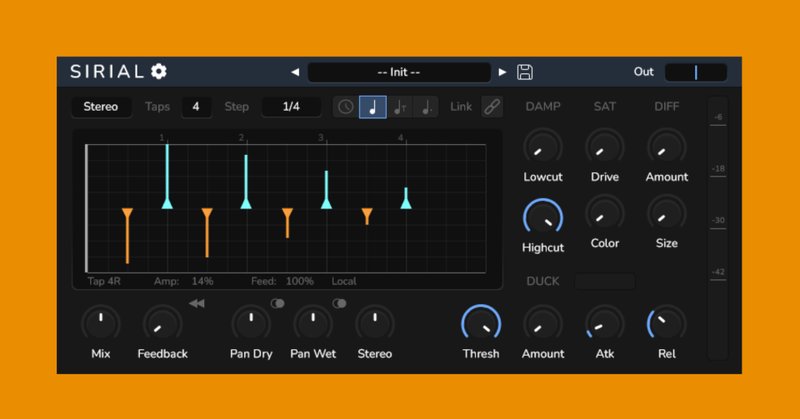Viewport: 800px width, 419px height.
Task: Select the dotted note sync mode
Action: coord(426,107)
